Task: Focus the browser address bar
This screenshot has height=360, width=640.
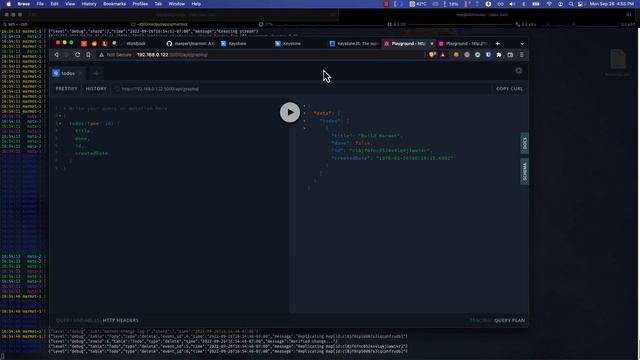Action: [261, 55]
